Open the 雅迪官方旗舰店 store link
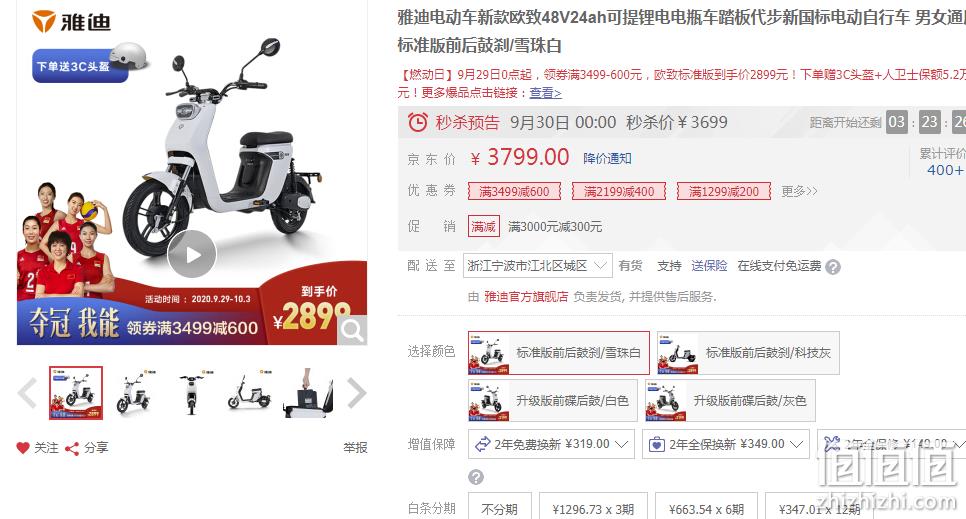Image resolution: width=966 pixels, height=519 pixels. point(526,296)
